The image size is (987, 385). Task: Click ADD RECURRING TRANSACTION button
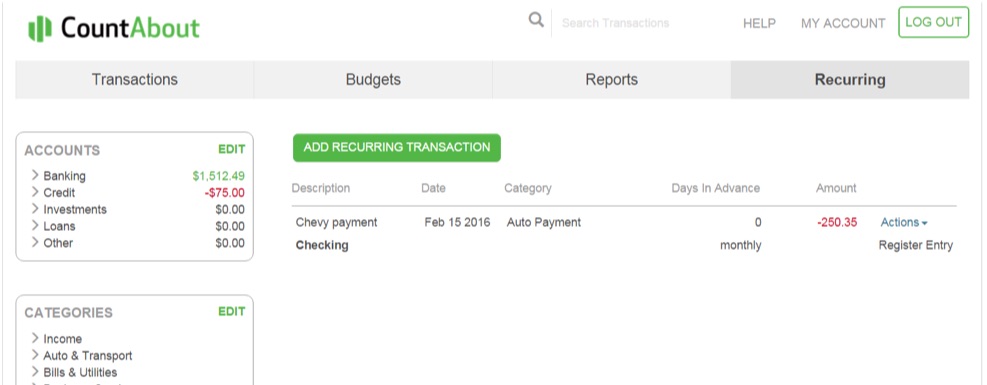point(397,148)
